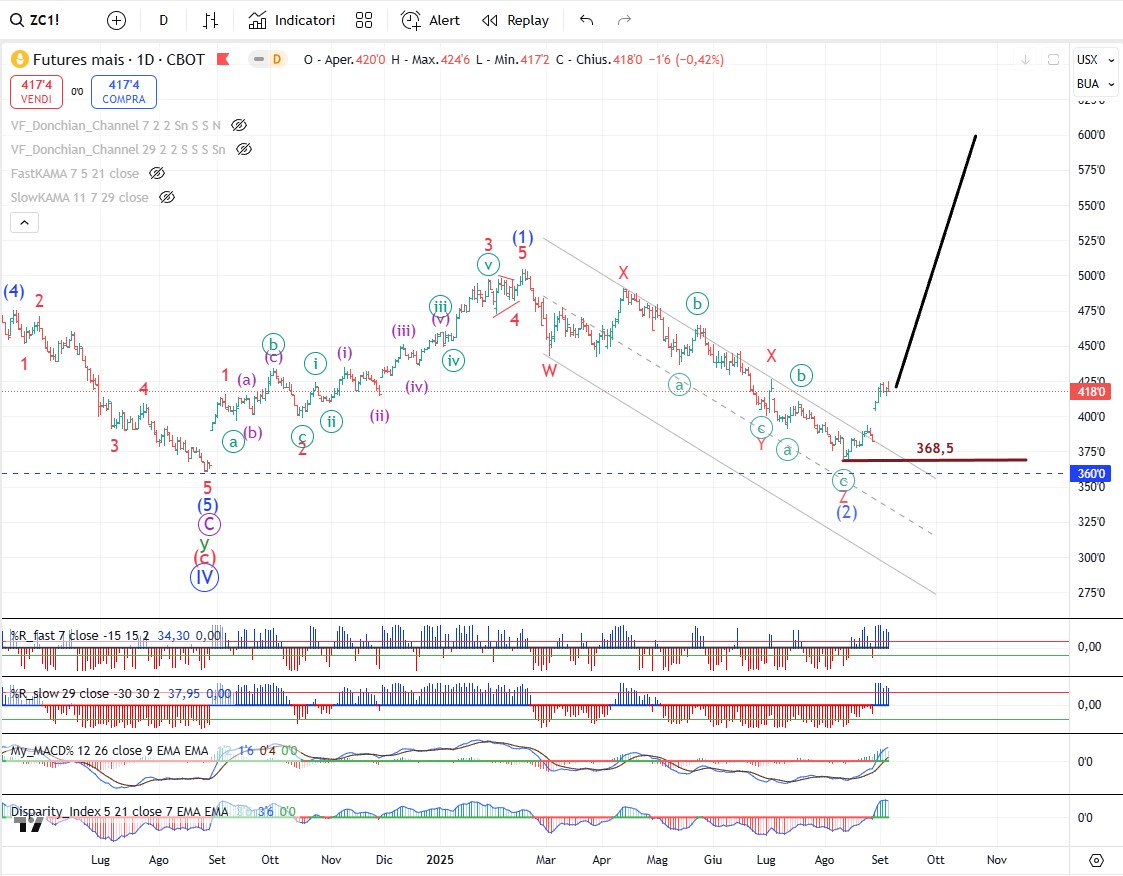The width and height of the screenshot is (1123, 876).
Task: Open the chart type bars selector
Action: point(210,20)
